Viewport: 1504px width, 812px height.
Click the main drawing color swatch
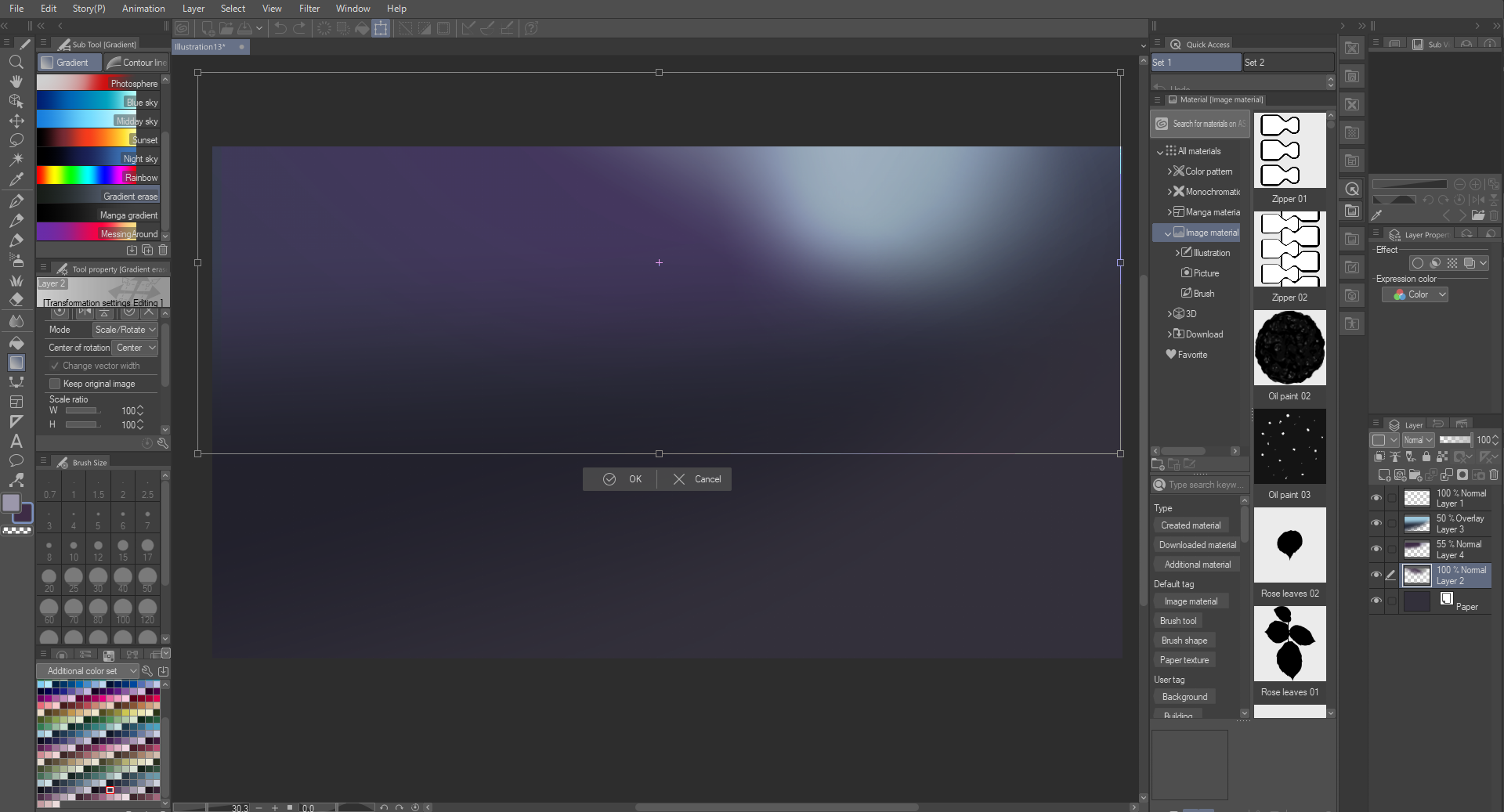tap(12, 503)
